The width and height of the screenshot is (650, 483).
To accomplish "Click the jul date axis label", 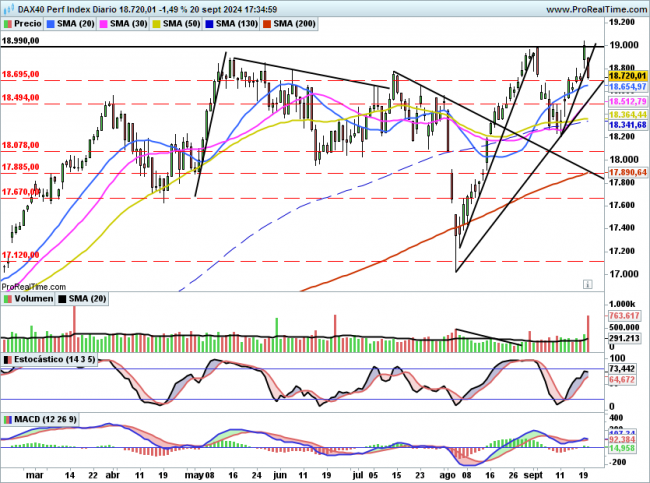I will (x=357, y=475).
